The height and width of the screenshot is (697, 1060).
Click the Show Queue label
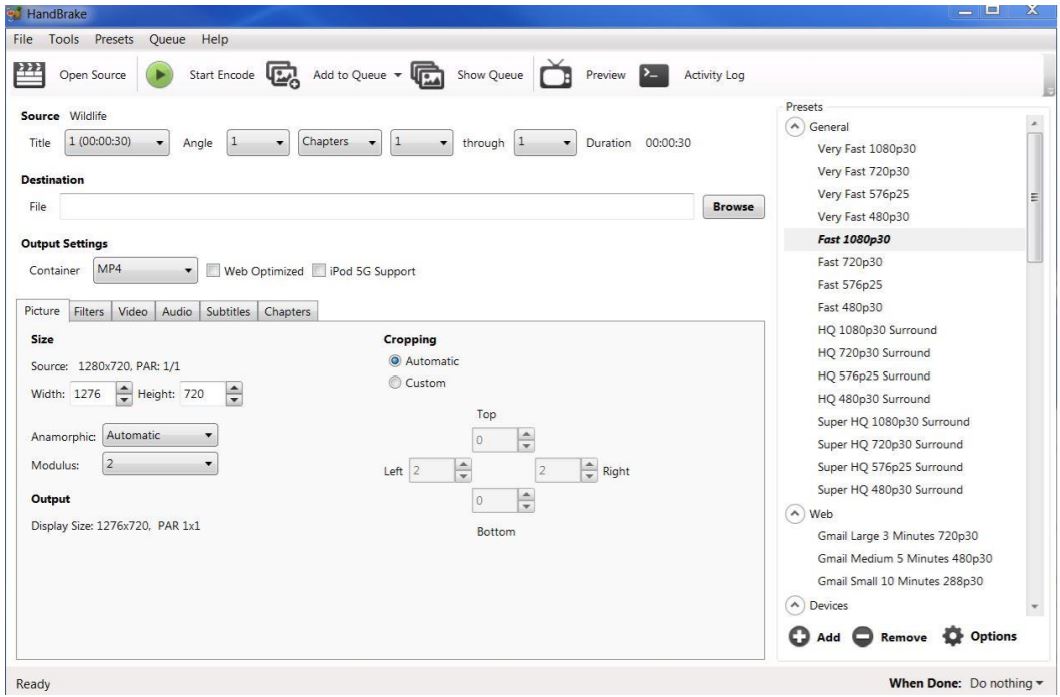490,75
